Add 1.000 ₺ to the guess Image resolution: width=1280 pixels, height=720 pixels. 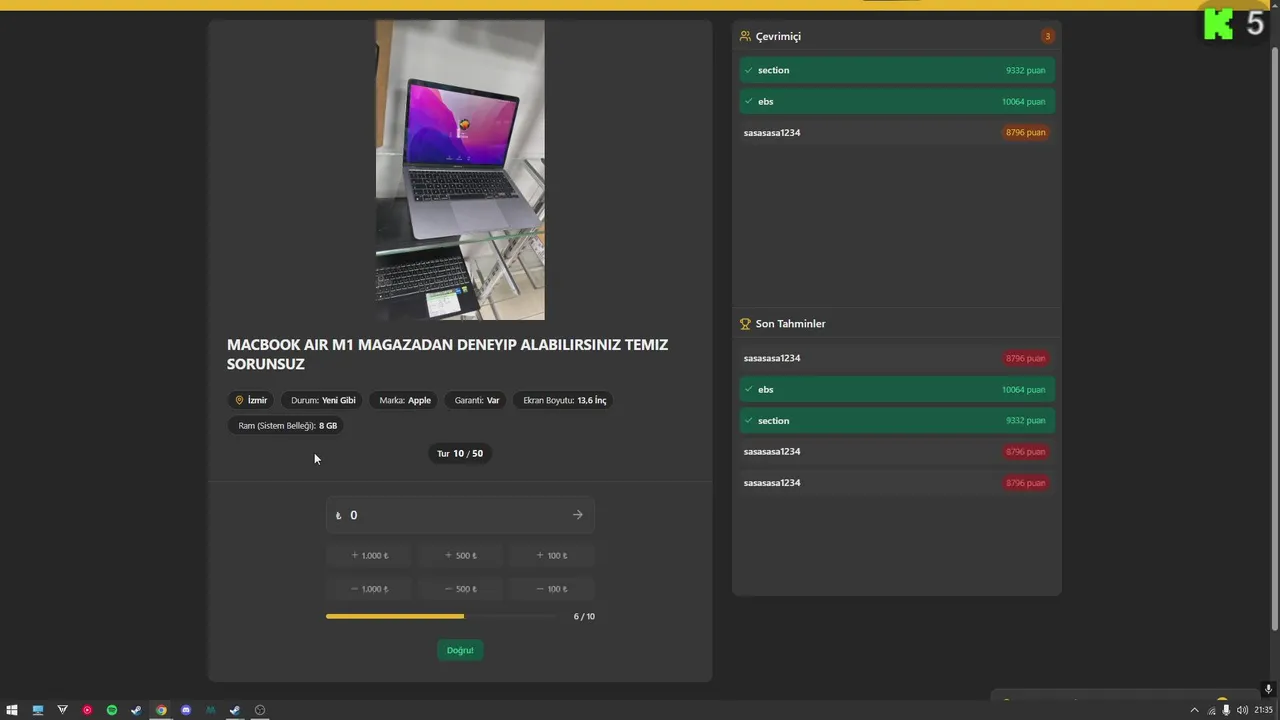point(369,555)
